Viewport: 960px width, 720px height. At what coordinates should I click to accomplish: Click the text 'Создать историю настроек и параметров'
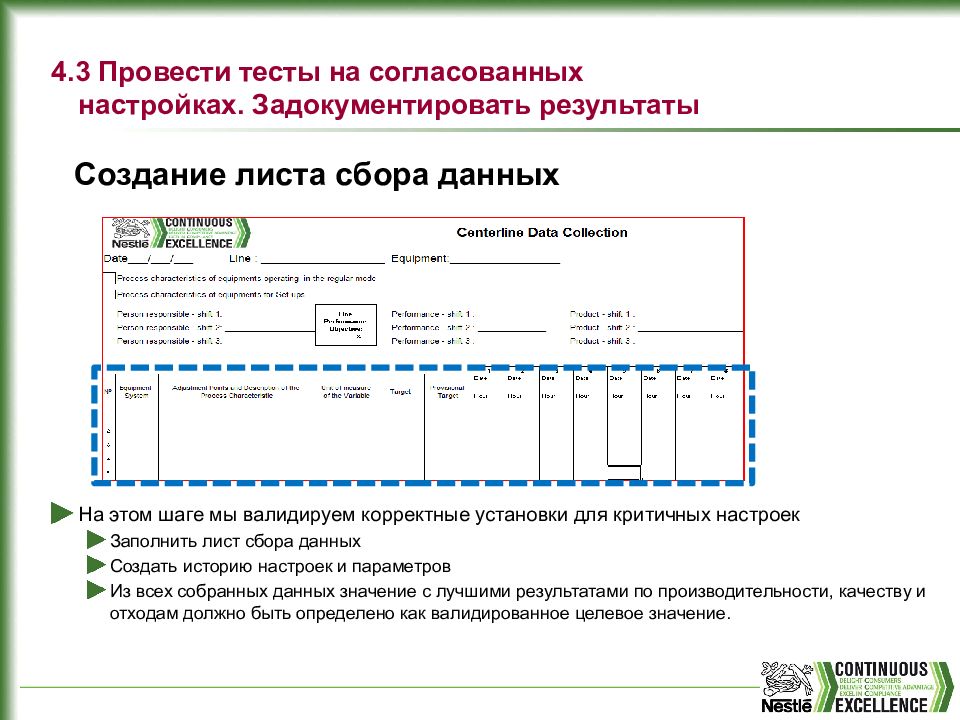pos(280,566)
